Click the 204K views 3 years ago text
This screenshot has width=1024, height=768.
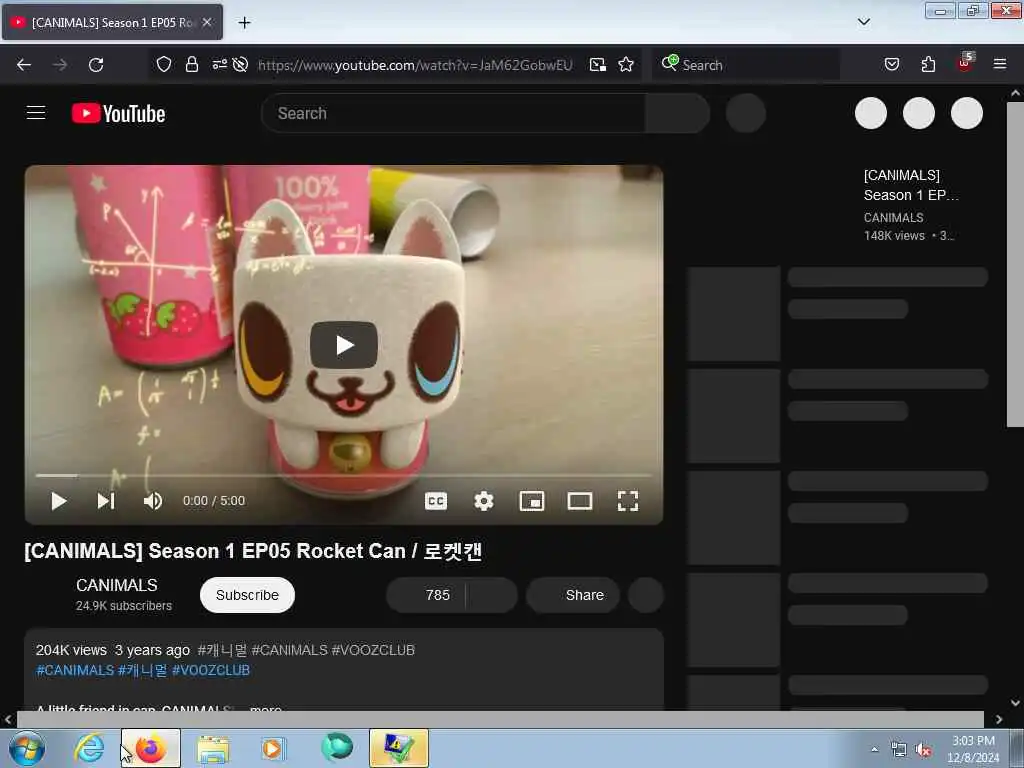tap(113, 650)
